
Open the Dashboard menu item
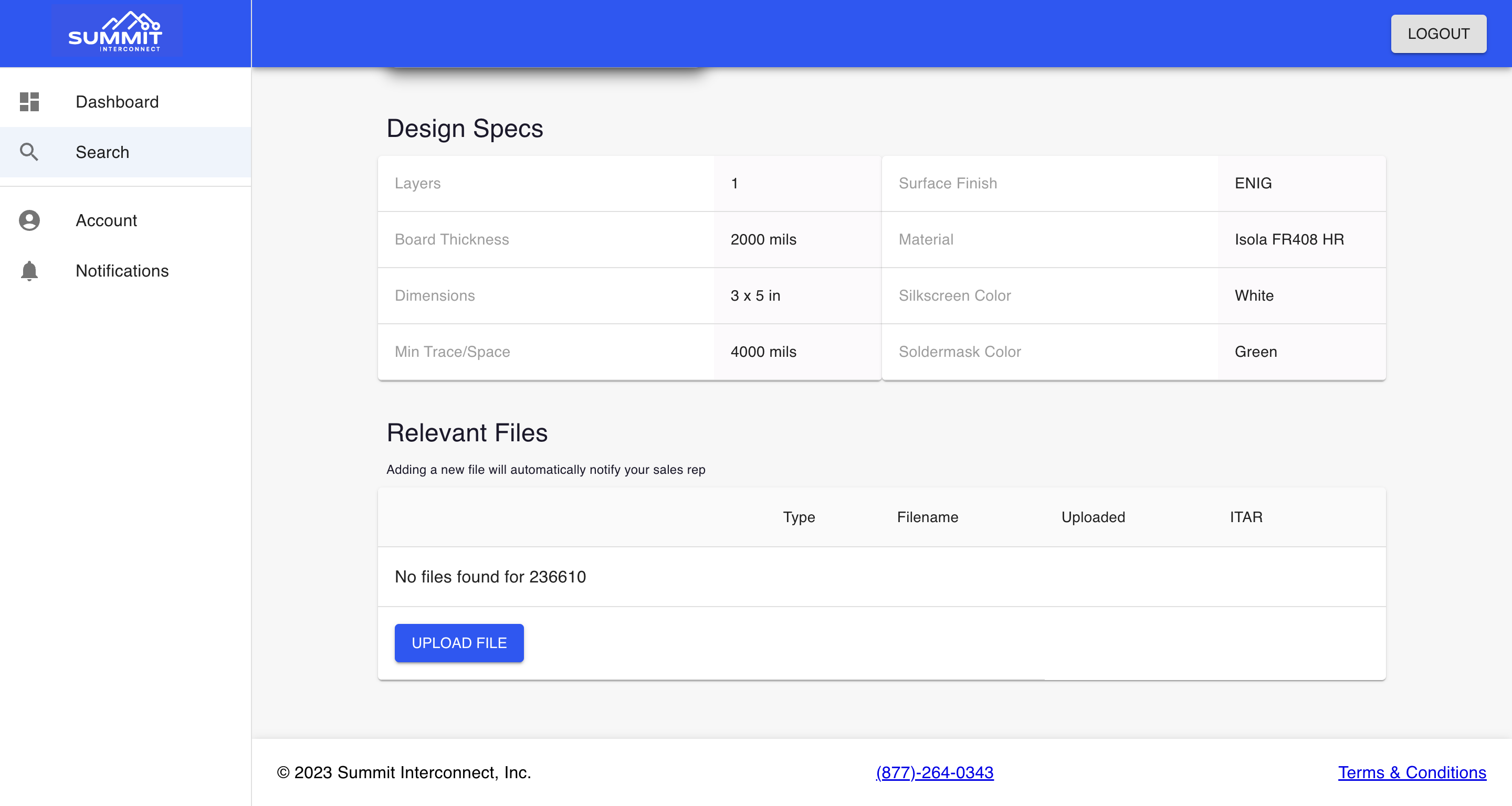125,101
